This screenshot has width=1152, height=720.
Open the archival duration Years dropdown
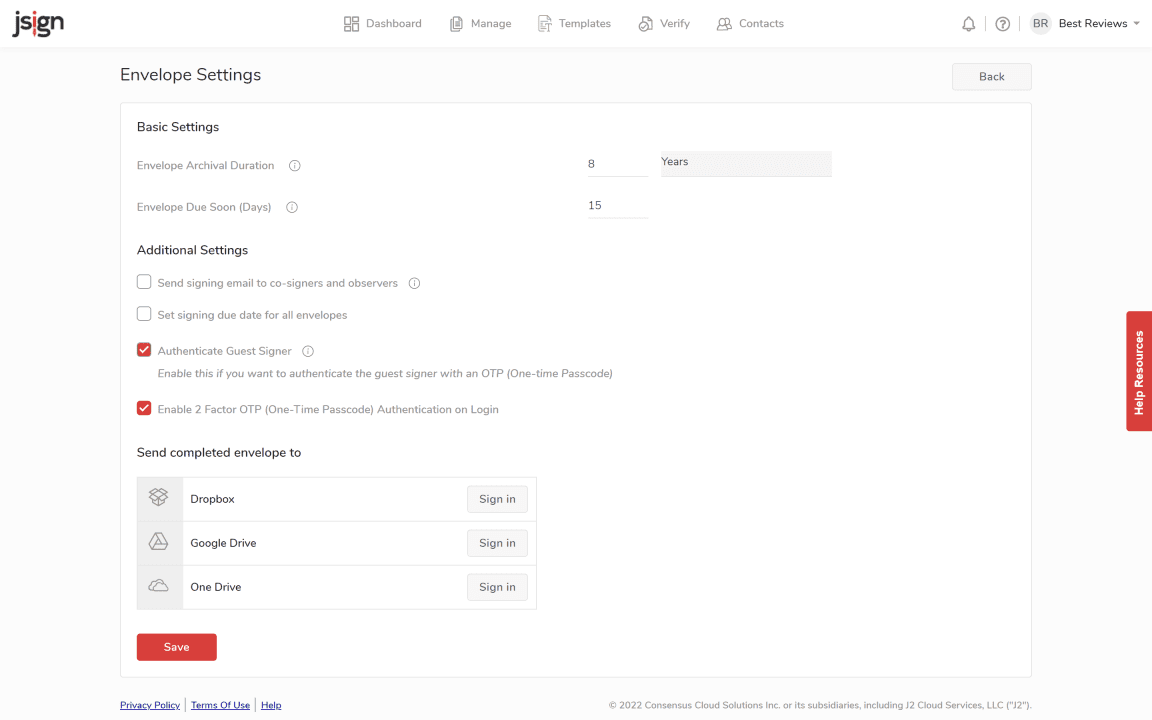click(x=745, y=163)
